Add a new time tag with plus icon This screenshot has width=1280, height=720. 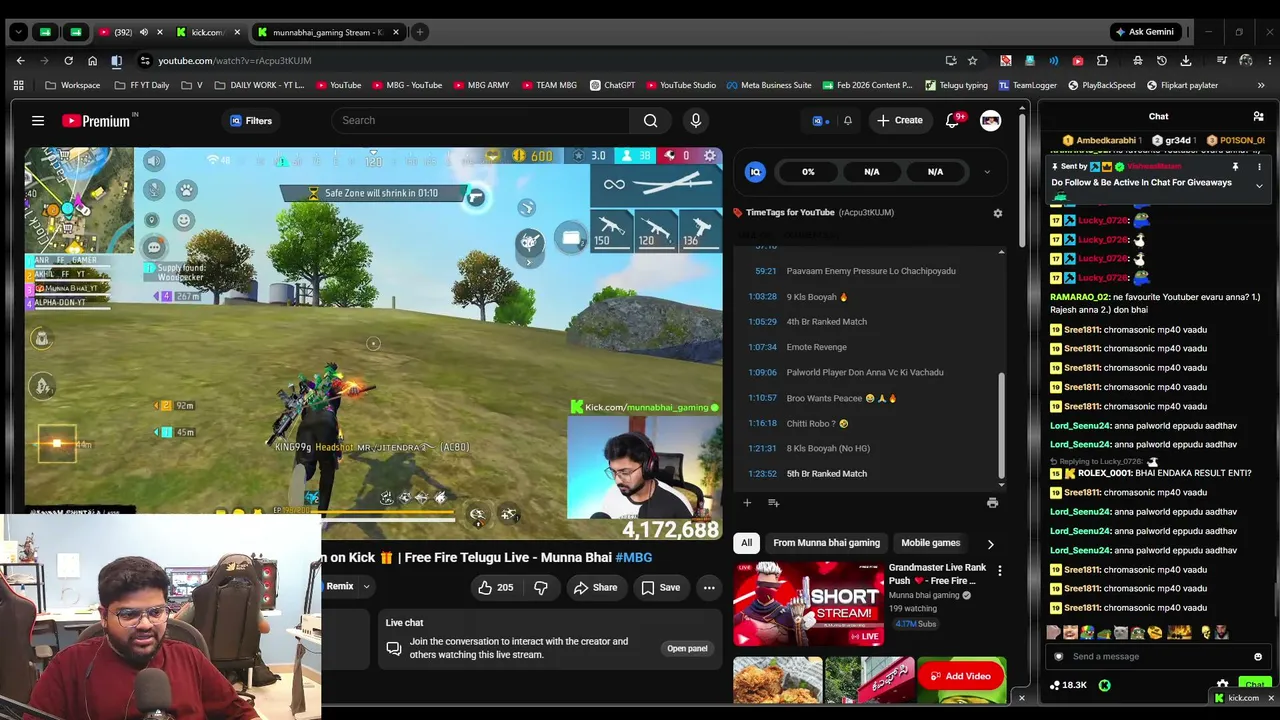(747, 503)
